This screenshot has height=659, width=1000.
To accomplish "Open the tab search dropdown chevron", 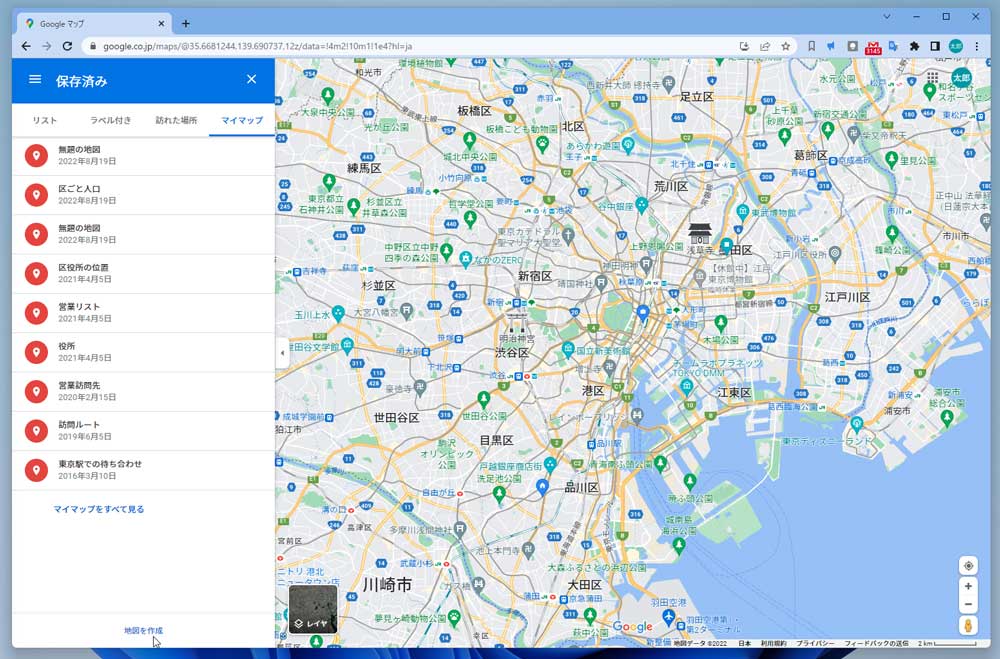I will [x=886, y=17].
